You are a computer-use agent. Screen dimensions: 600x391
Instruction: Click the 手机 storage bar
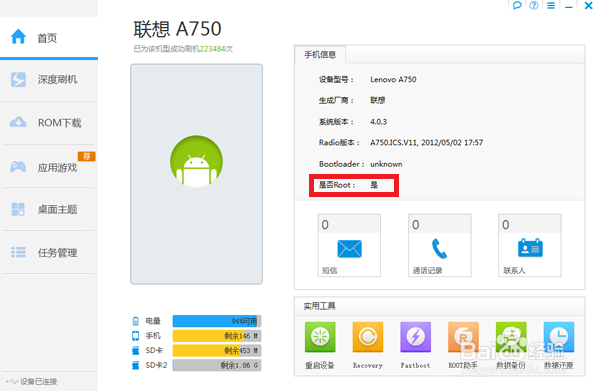pos(217,336)
